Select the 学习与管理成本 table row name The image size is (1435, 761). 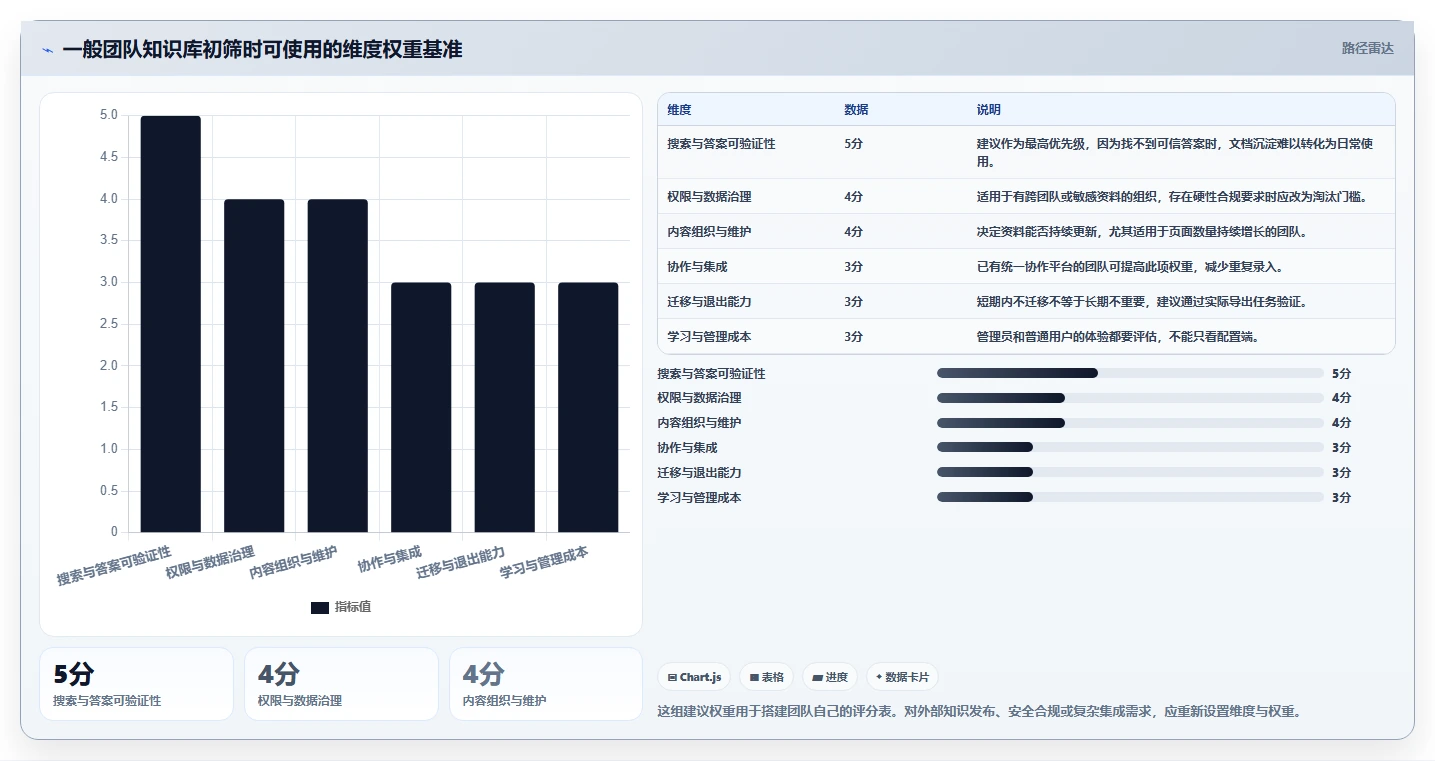coord(709,337)
